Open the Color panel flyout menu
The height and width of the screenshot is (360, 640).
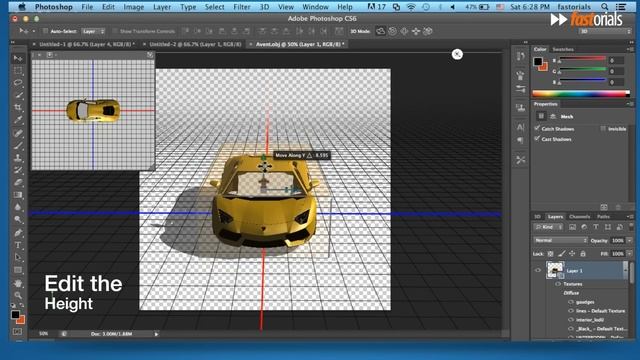coord(629,49)
